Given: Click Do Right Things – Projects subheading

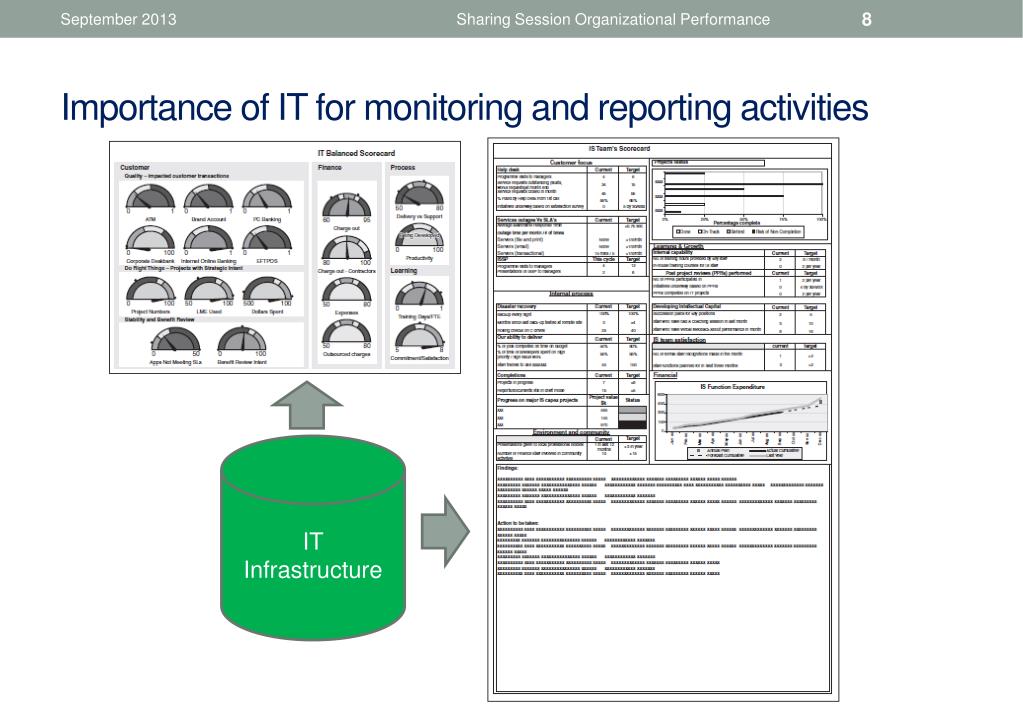Looking at the screenshot, I should (x=183, y=268).
